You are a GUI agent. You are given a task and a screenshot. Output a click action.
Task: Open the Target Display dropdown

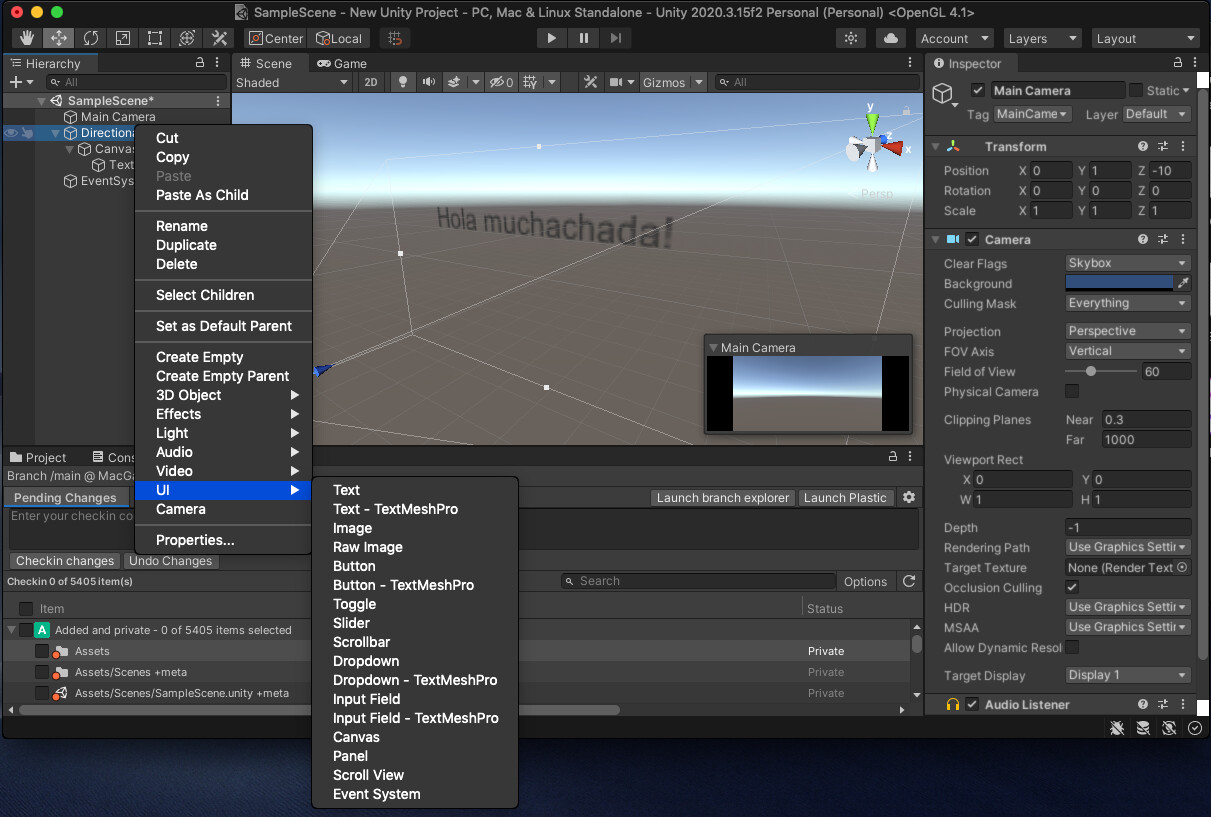tap(1128, 675)
